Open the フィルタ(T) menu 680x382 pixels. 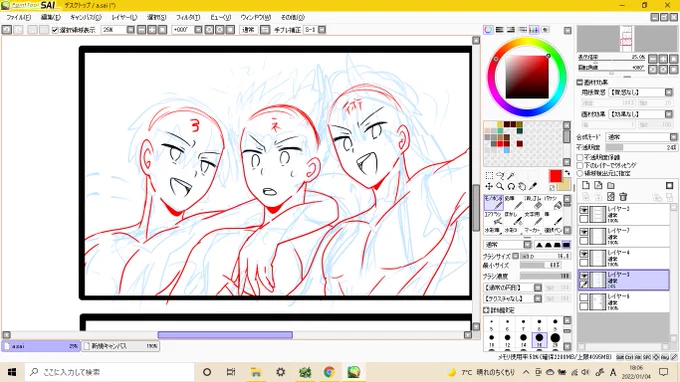tap(188, 17)
